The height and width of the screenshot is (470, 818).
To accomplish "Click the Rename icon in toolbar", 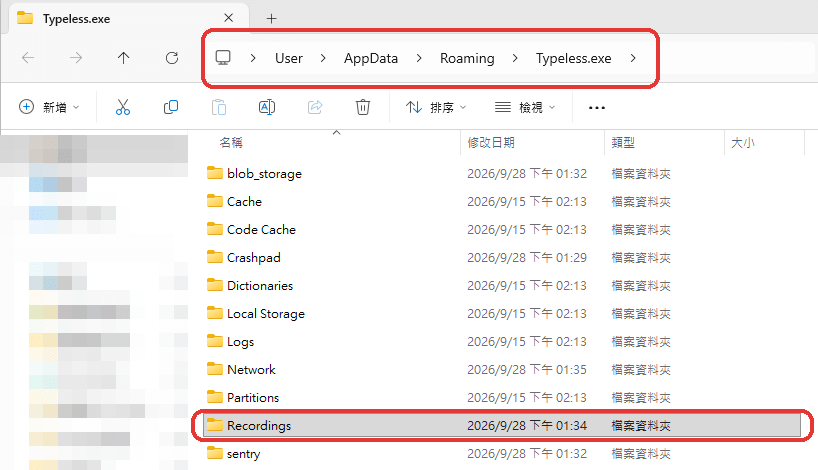I will pos(267,107).
